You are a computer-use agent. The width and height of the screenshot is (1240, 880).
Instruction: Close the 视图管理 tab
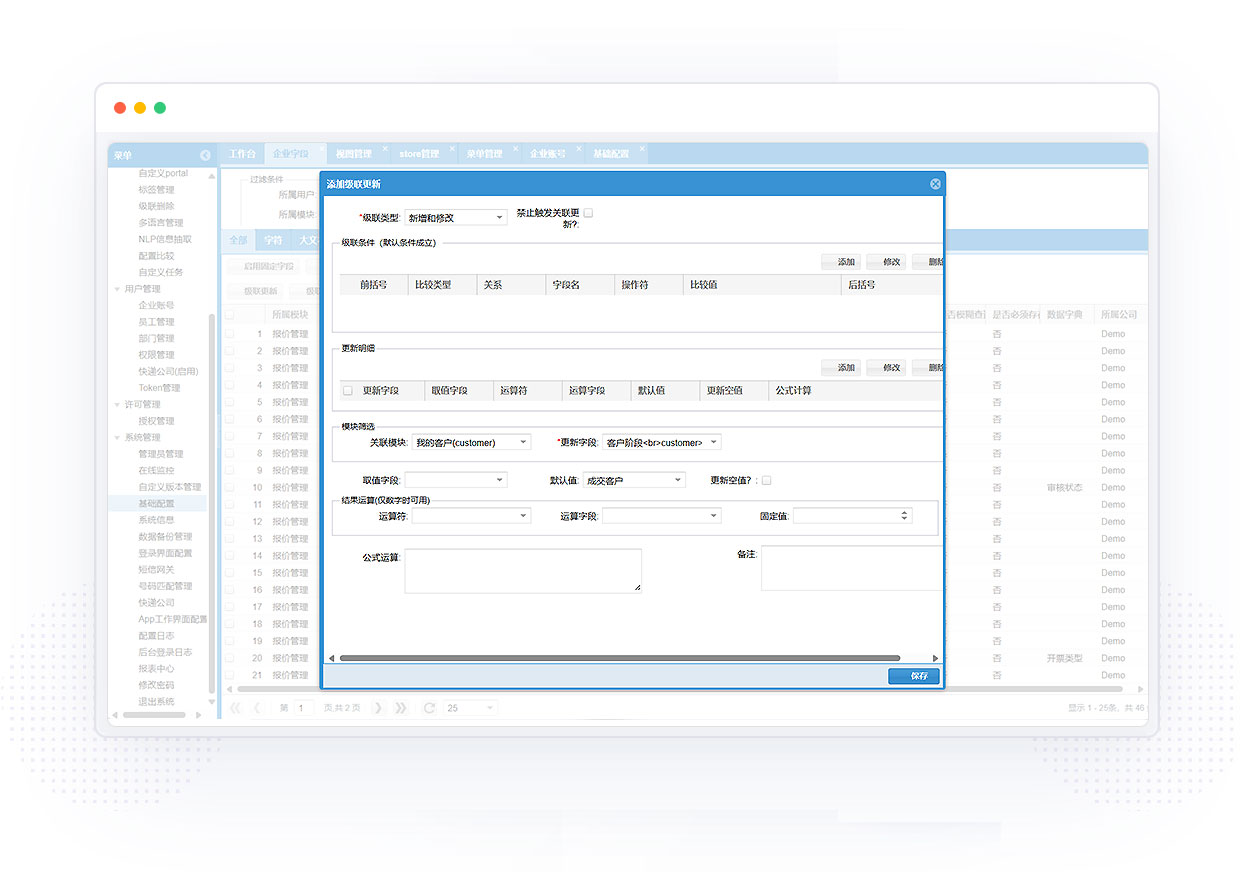pos(385,148)
